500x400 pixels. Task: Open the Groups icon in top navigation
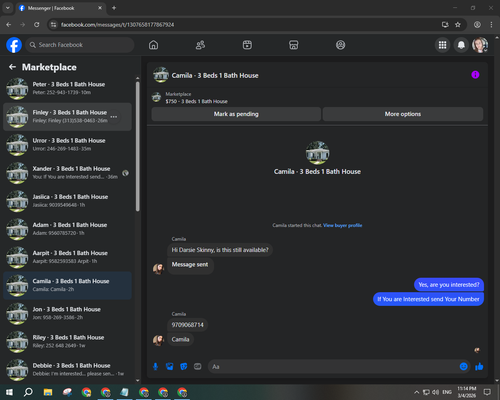(340, 45)
